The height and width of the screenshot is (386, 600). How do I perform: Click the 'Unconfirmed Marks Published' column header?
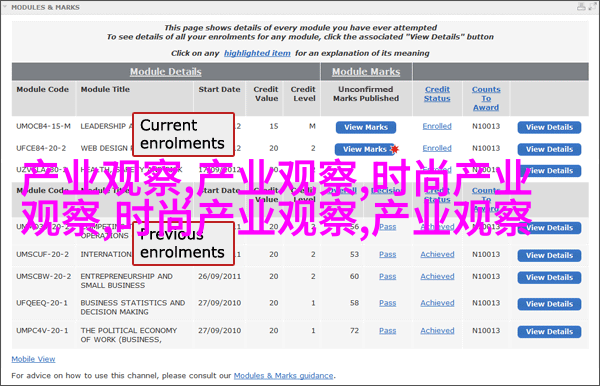366,94
